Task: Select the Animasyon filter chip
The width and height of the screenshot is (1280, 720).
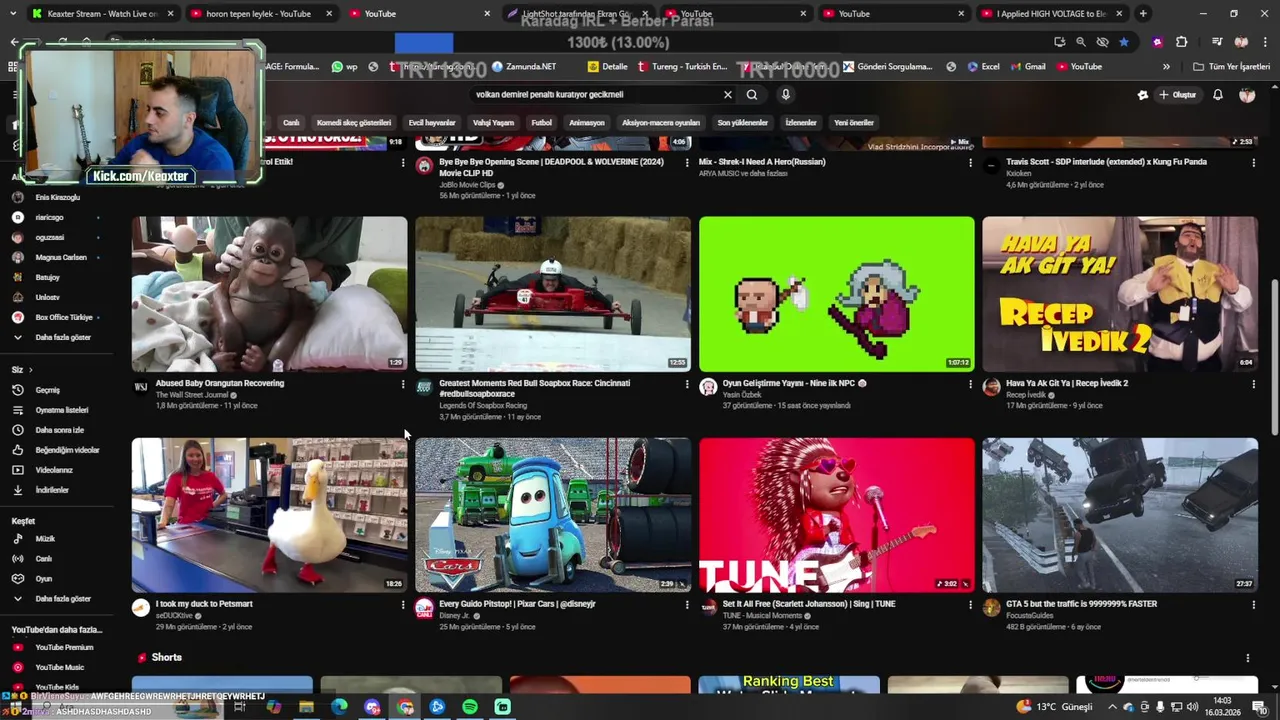Action: [587, 123]
